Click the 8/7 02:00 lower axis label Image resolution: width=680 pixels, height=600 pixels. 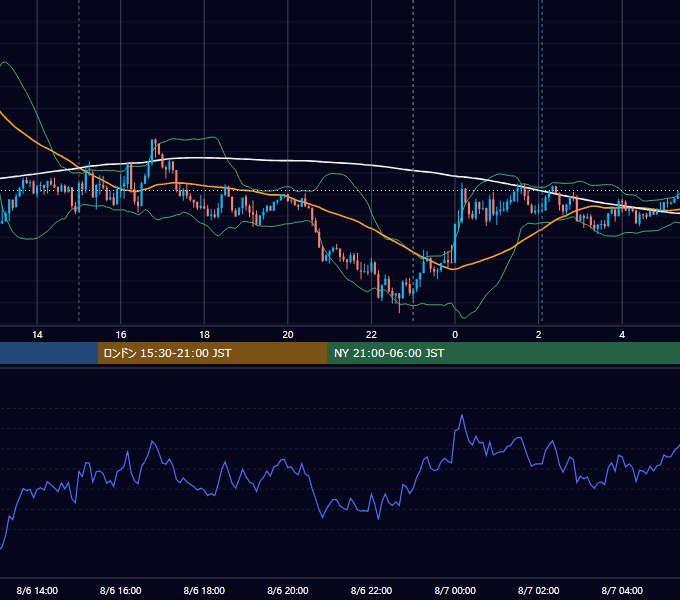[539, 590]
